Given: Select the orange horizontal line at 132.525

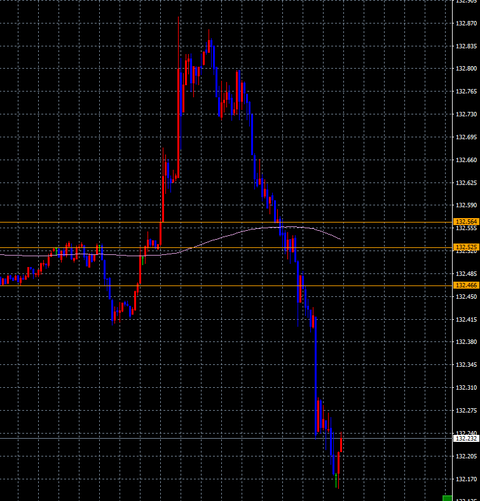Looking at the screenshot, I should [x=227, y=248].
